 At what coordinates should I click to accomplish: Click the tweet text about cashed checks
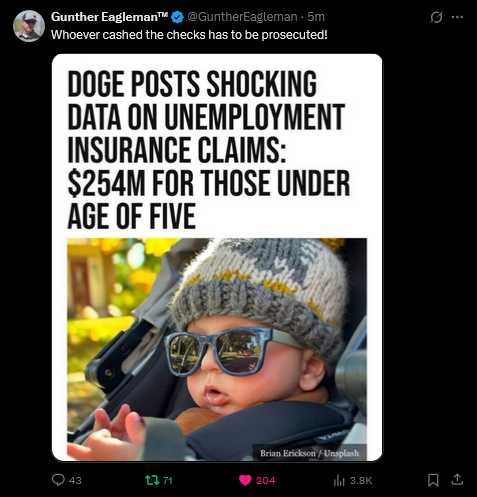point(189,35)
